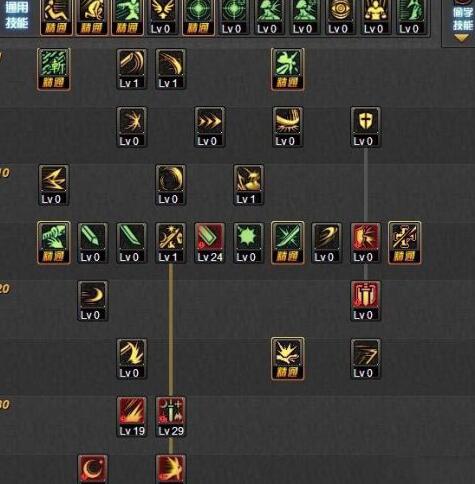This screenshot has height=484, width=475.
Task: Click the golden shield with cross skill
Action: (366, 127)
